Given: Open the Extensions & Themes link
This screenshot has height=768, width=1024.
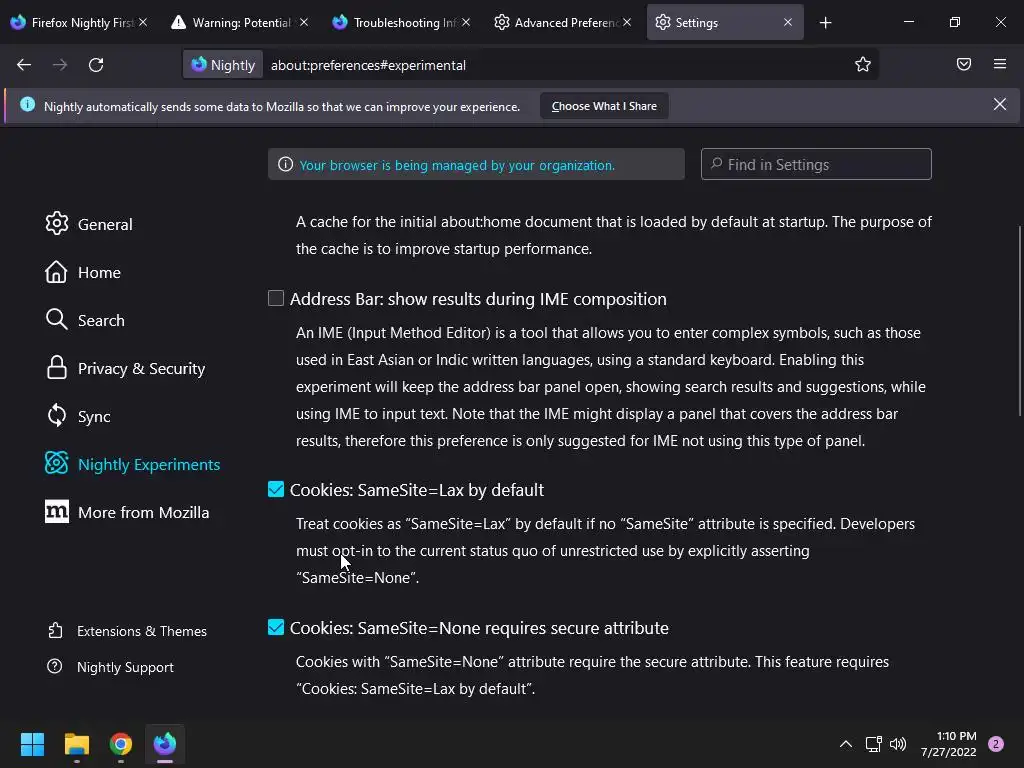Looking at the screenshot, I should (142, 631).
